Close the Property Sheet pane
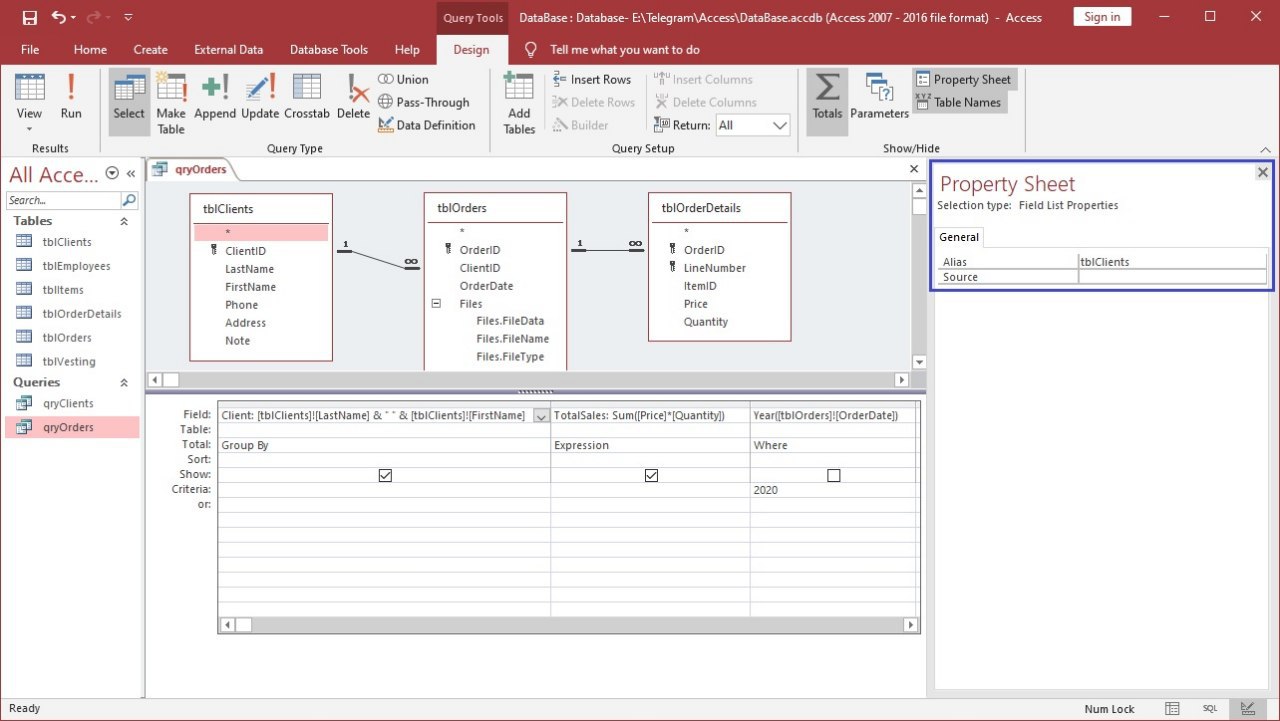1280x721 pixels. click(1262, 173)
